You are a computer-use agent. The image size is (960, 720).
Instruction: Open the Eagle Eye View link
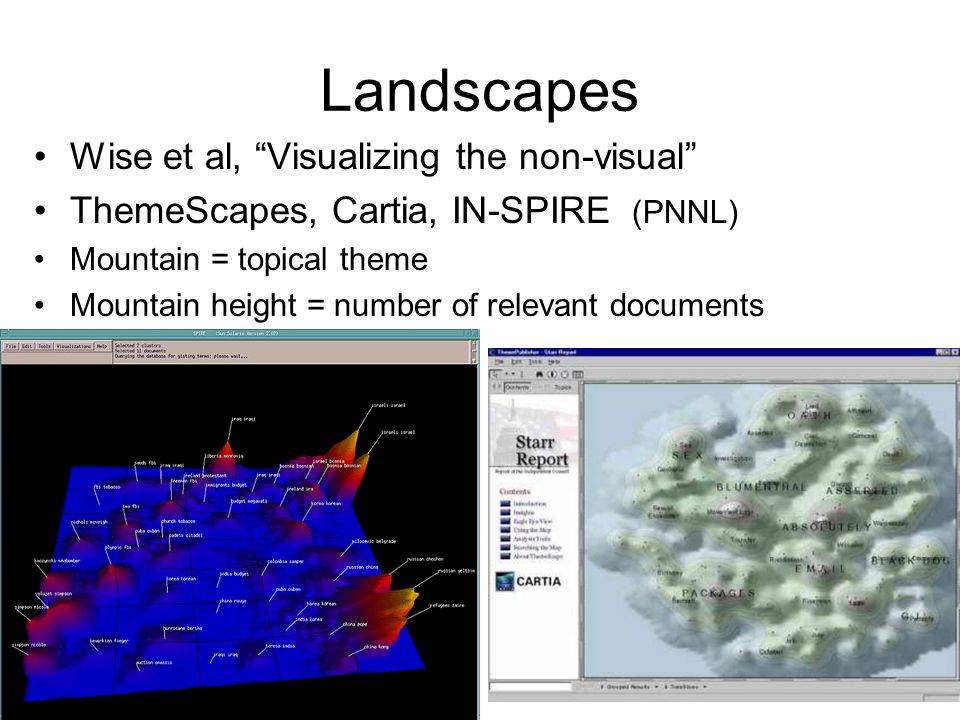533,521
